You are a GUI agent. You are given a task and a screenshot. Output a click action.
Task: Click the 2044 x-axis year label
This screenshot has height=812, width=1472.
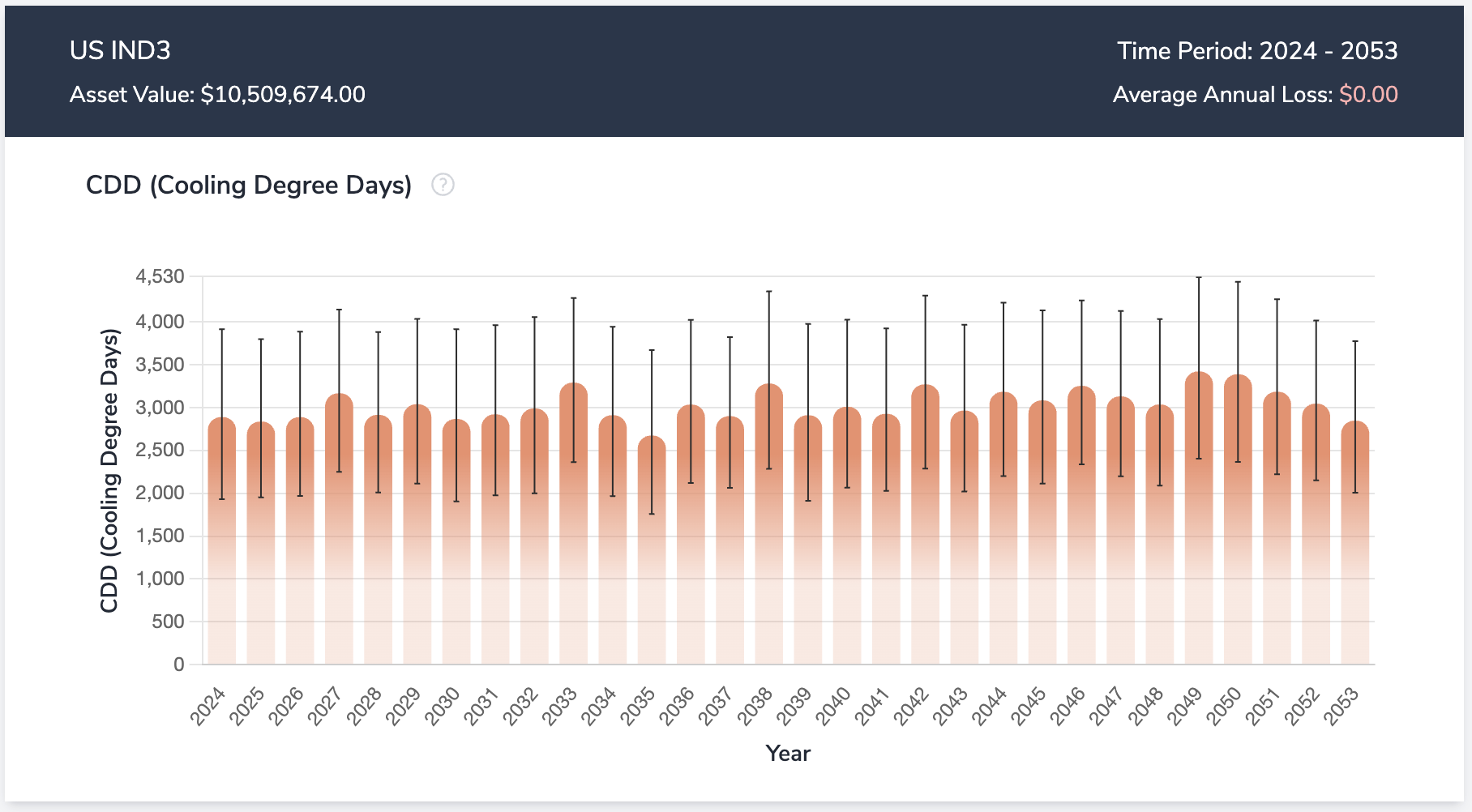tap(990, 706)
